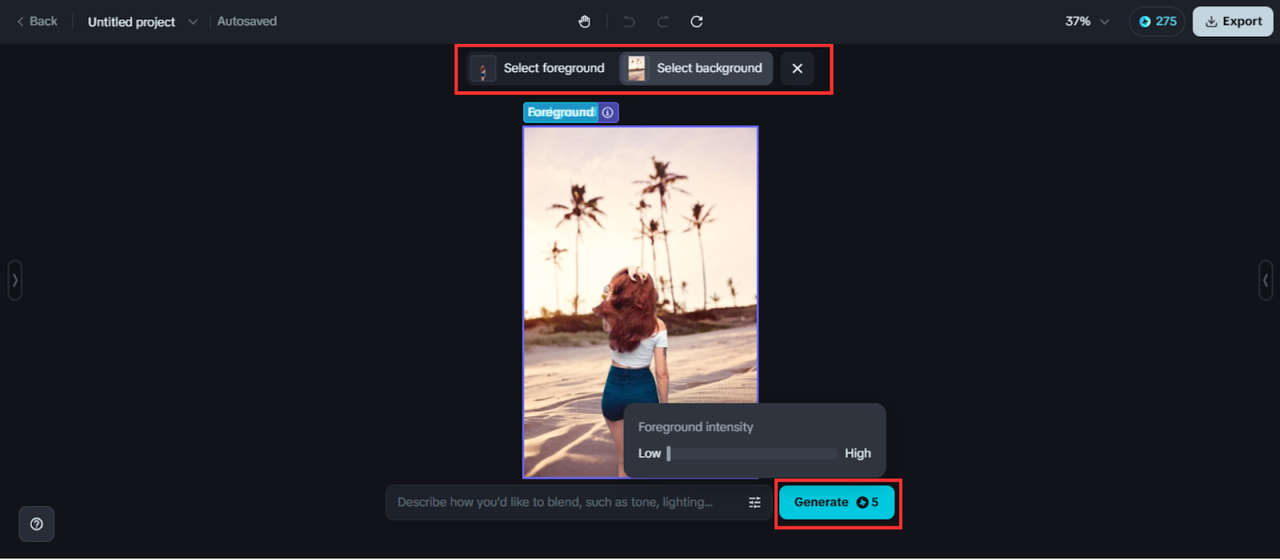The height and width of the screenshot is (560, 1280).
Task: Go back using the Back button
Action: coord(37,21)
